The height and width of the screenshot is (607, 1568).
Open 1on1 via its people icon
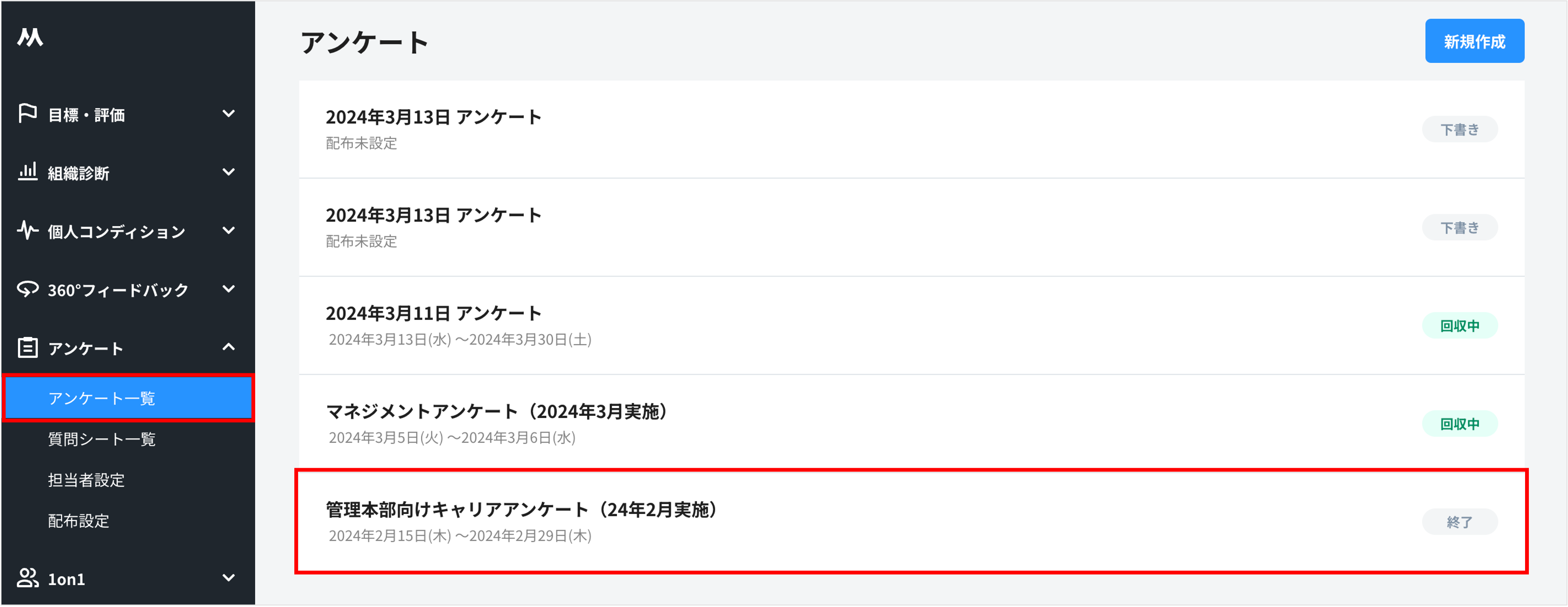pyautogui.click(x=27, y=578)
